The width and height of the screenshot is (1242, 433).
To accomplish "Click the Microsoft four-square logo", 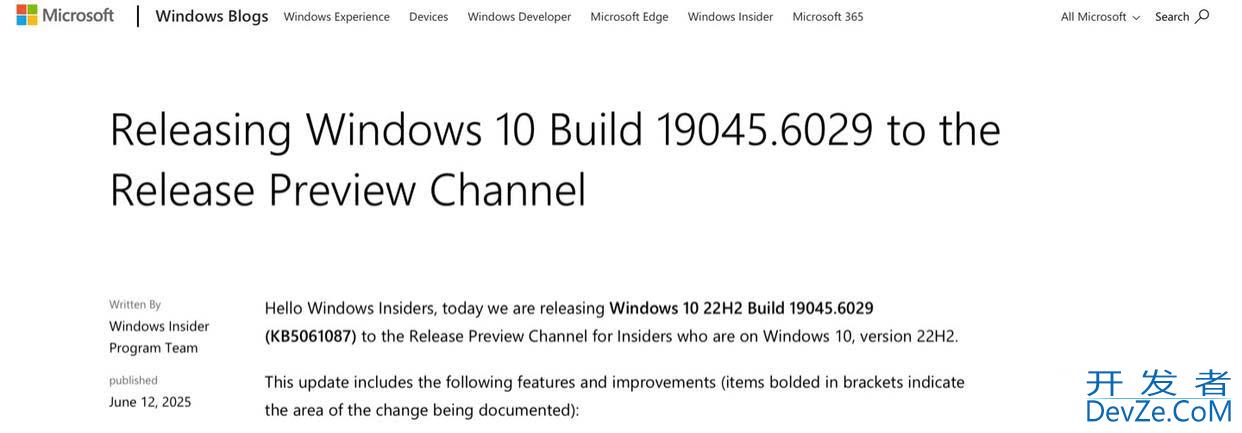I will pos(27,16).
